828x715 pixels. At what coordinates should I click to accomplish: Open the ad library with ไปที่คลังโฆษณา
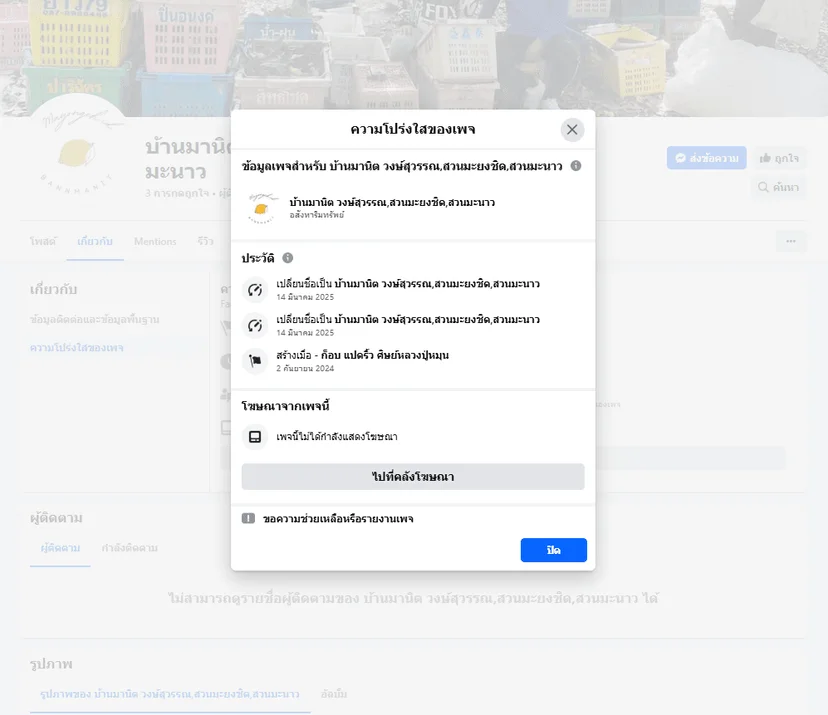[413, 476]
